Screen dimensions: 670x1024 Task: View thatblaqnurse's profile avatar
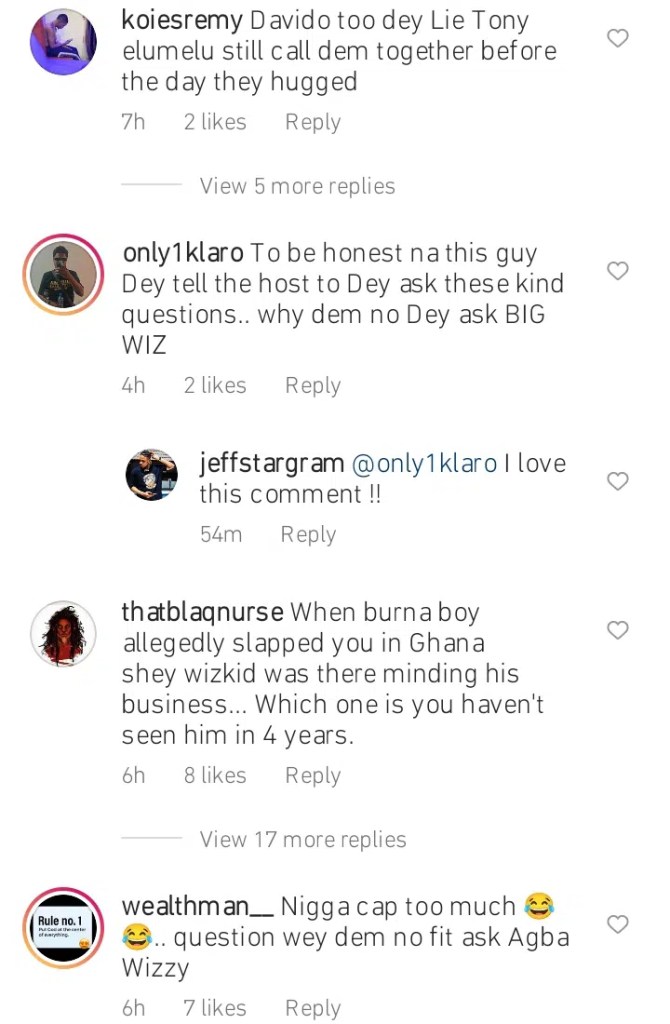[63, 633]
